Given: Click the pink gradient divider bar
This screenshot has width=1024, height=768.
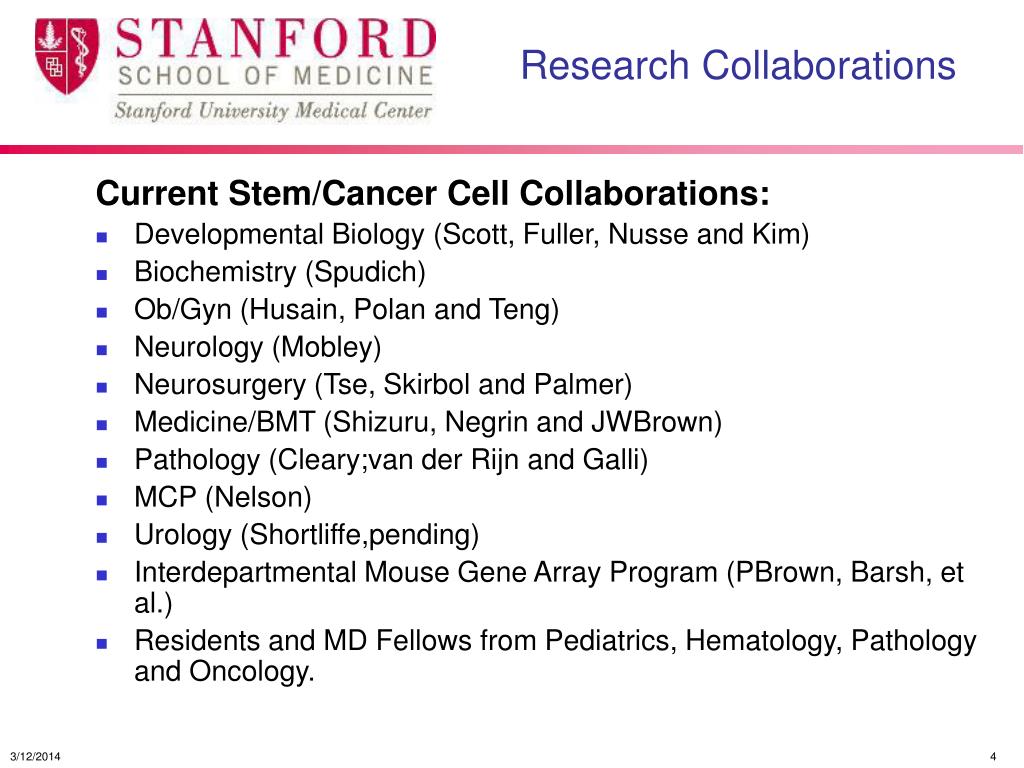Looking at the screenshot, I should [x=511, y=150].
